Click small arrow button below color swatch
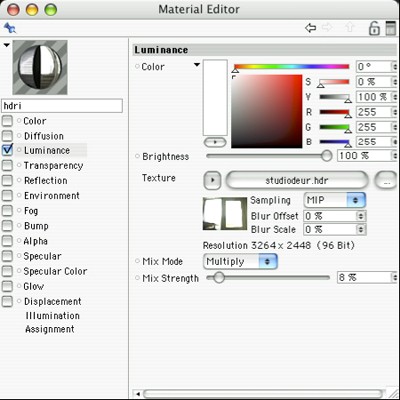The width and height of the screenshot is (400, 400). point(215,142)
